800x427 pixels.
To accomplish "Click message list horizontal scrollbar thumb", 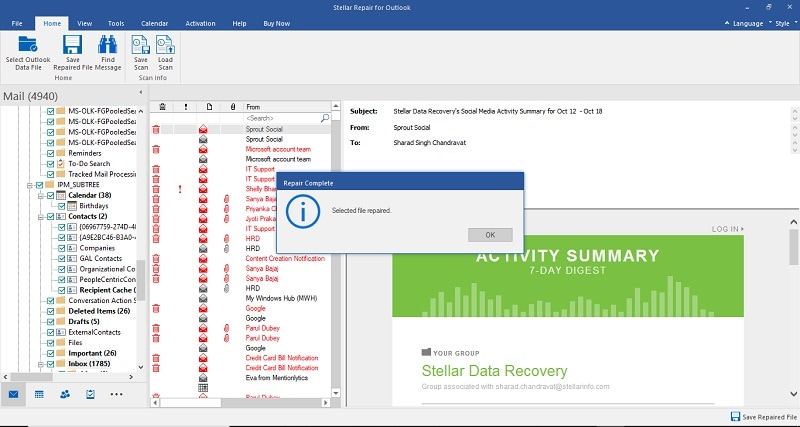I will pos(191,403).
